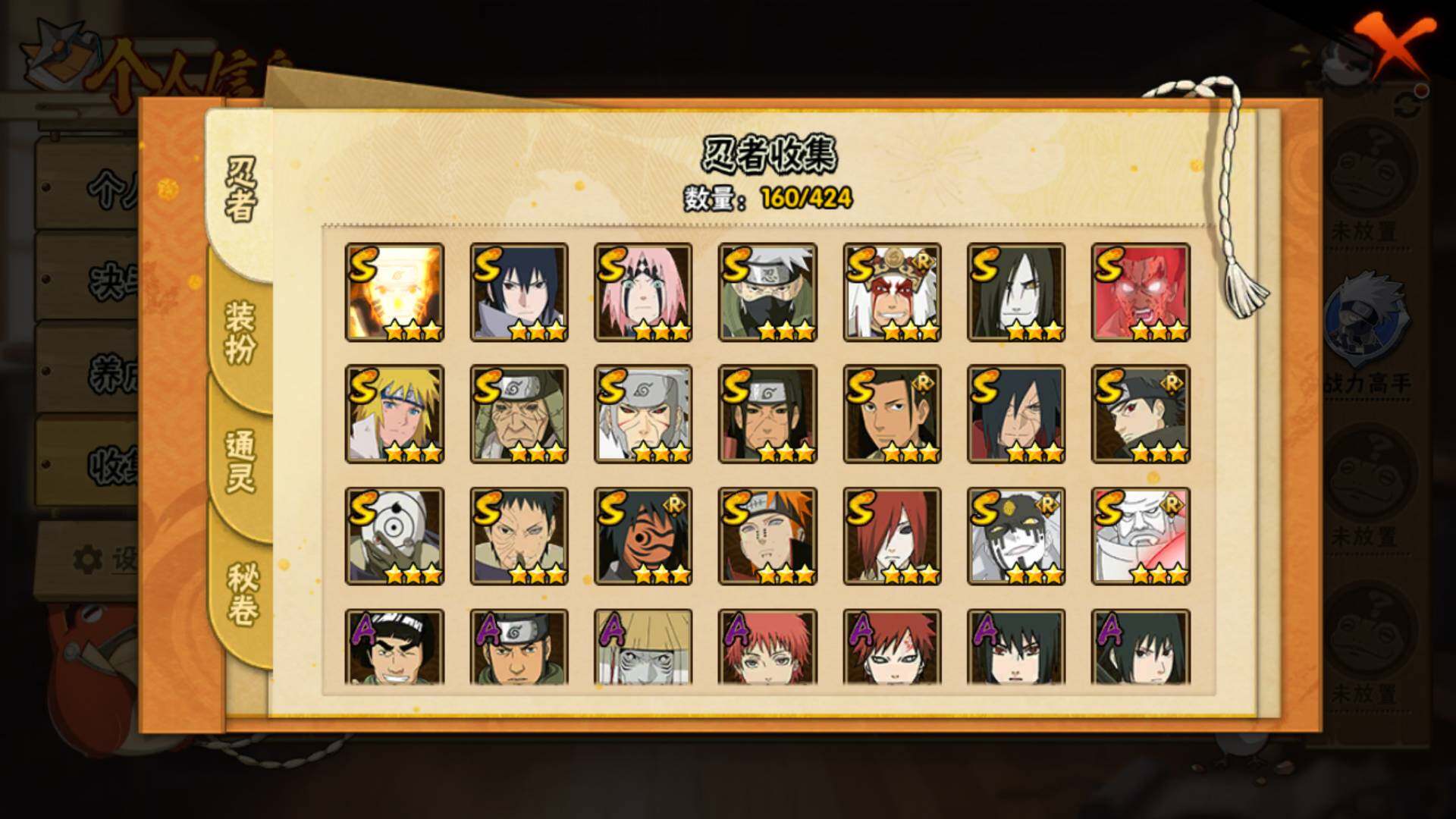Switch to the 装扮 side tab
This screenshot has width=1456, height=819.
[240, 332]
